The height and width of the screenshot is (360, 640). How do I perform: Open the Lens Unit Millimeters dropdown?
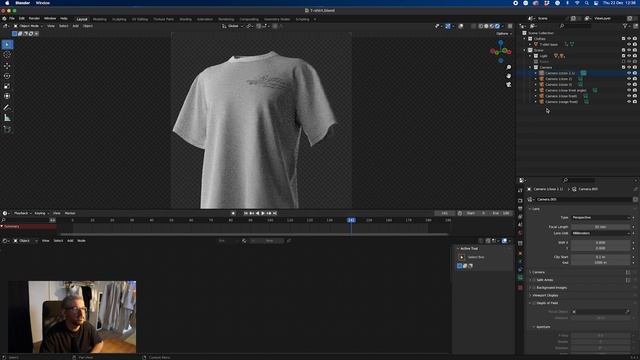[601, 233]
